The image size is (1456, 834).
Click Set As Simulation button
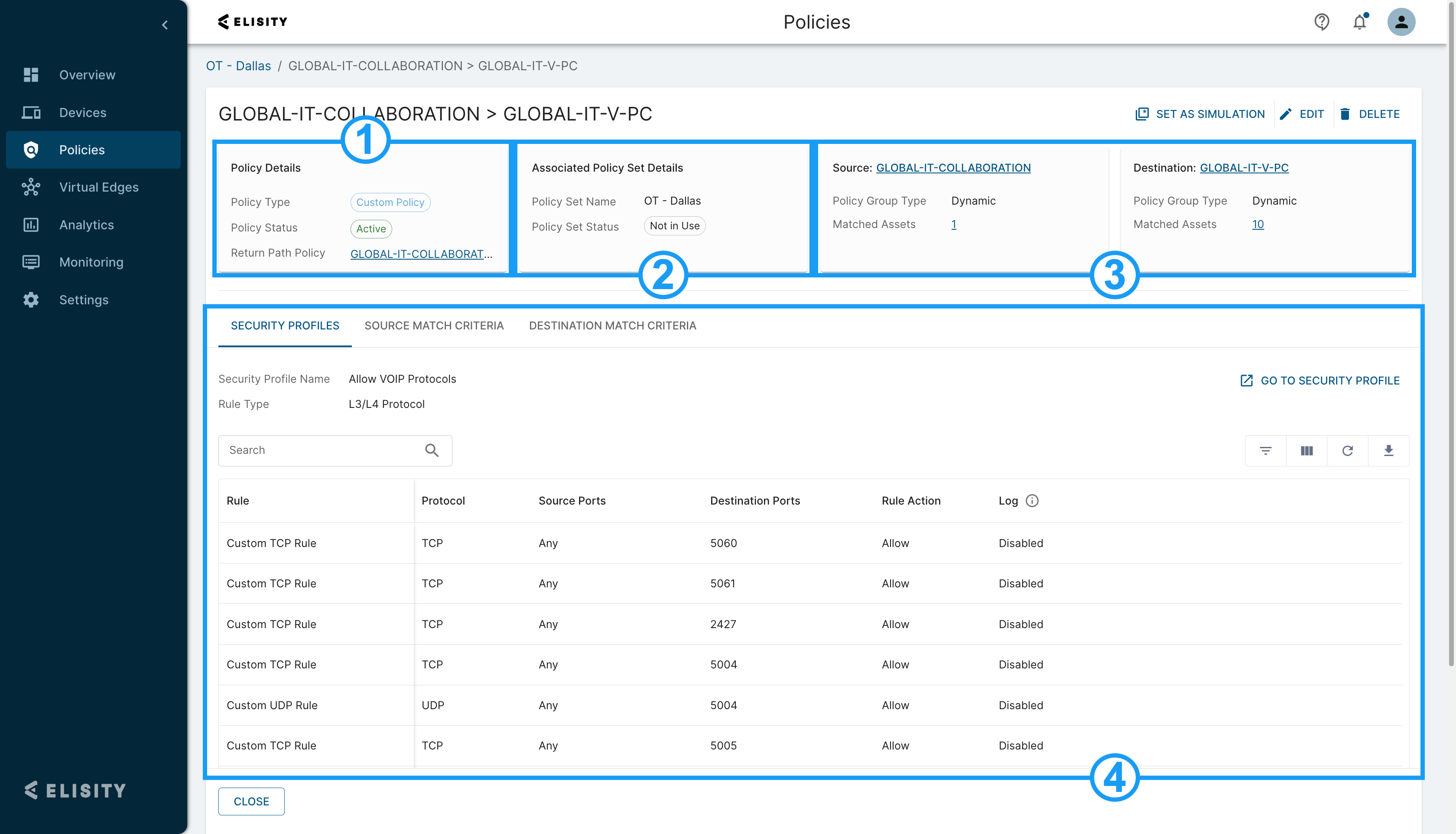1200,114
